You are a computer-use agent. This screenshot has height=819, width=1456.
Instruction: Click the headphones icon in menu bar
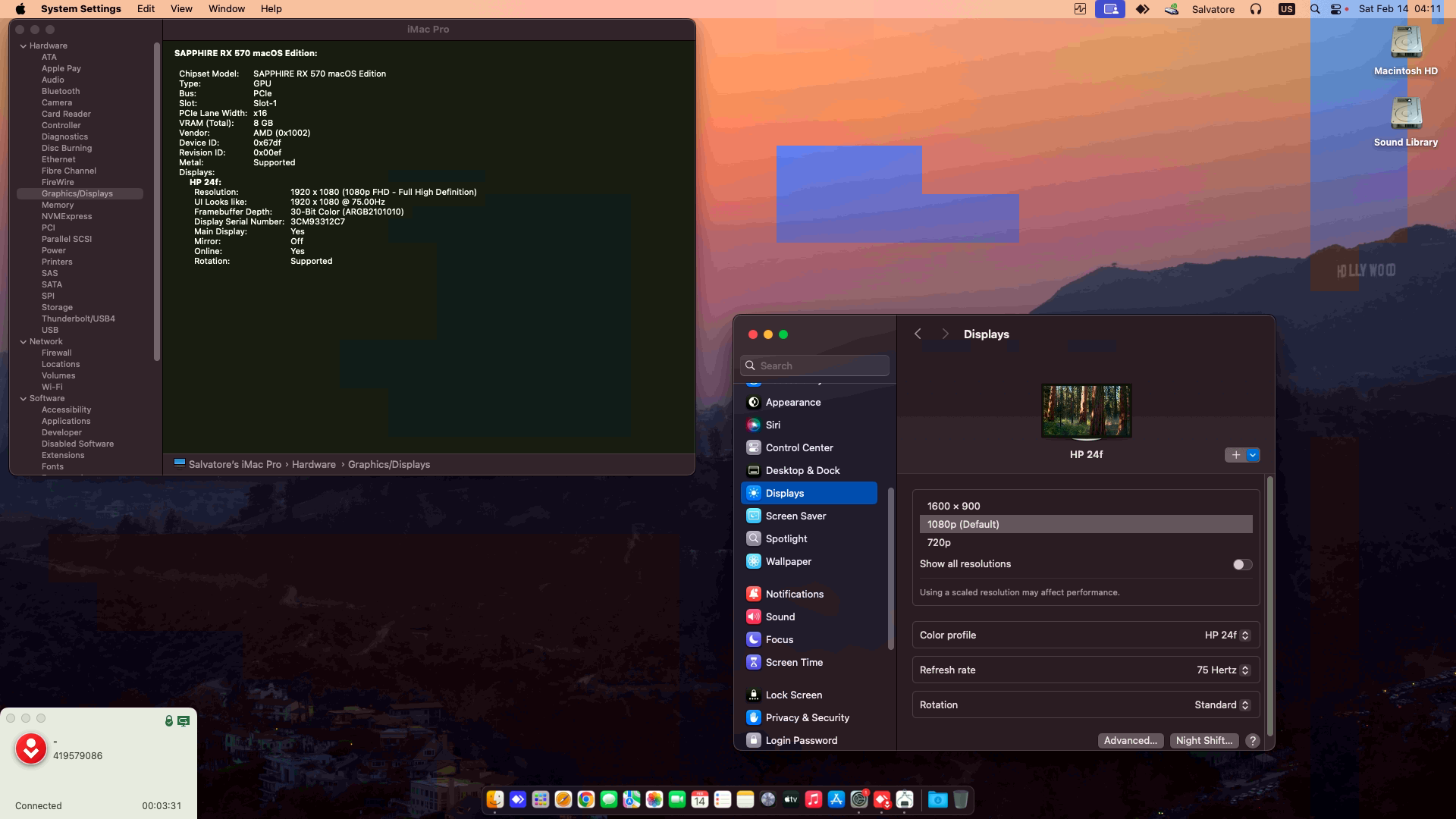click(1256, 9)
